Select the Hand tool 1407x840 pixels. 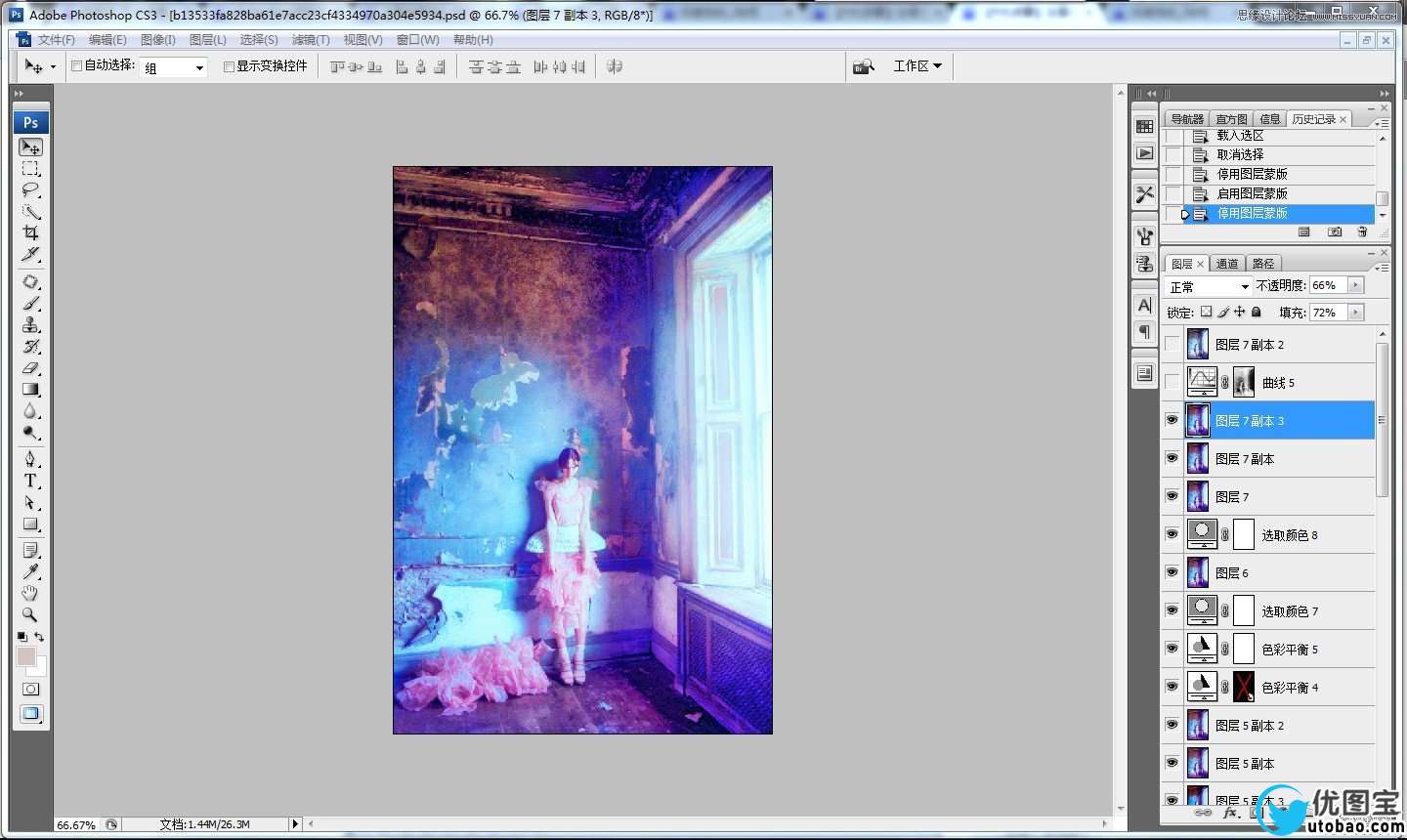click(31, 594)
